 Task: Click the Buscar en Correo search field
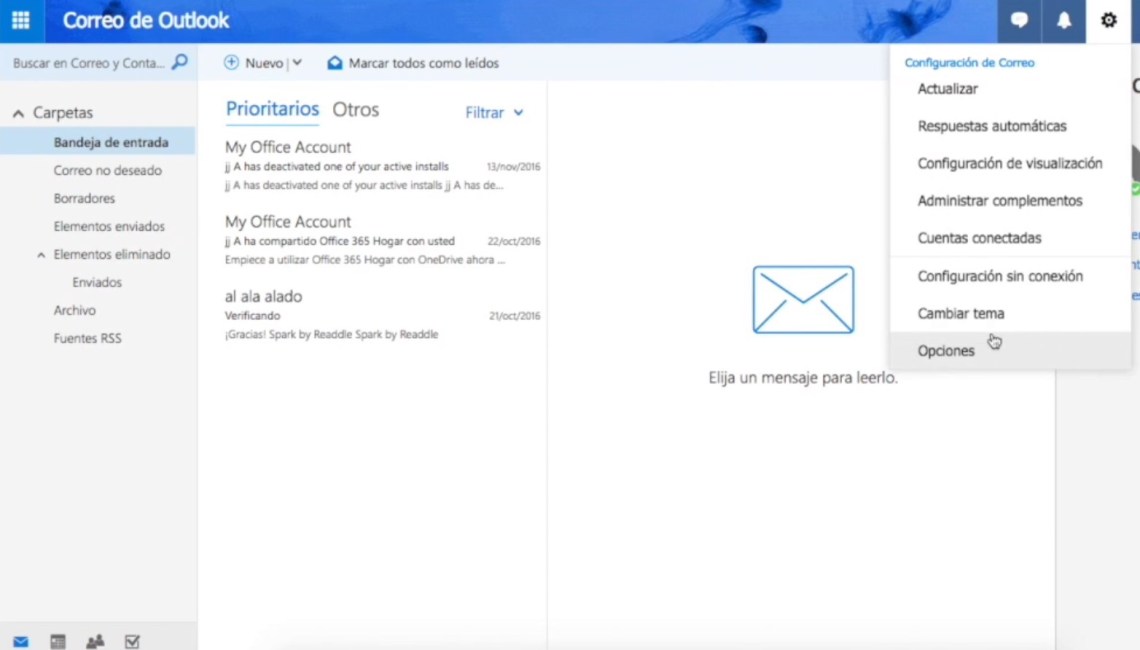88,63
